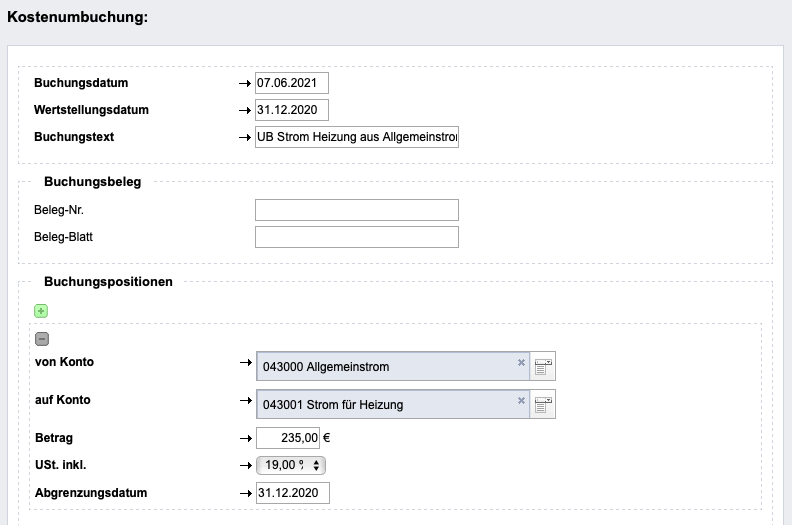792x525 pixels.
Task: Click the arrow icon next to Buchungsdatum
Action: (245, 83)
